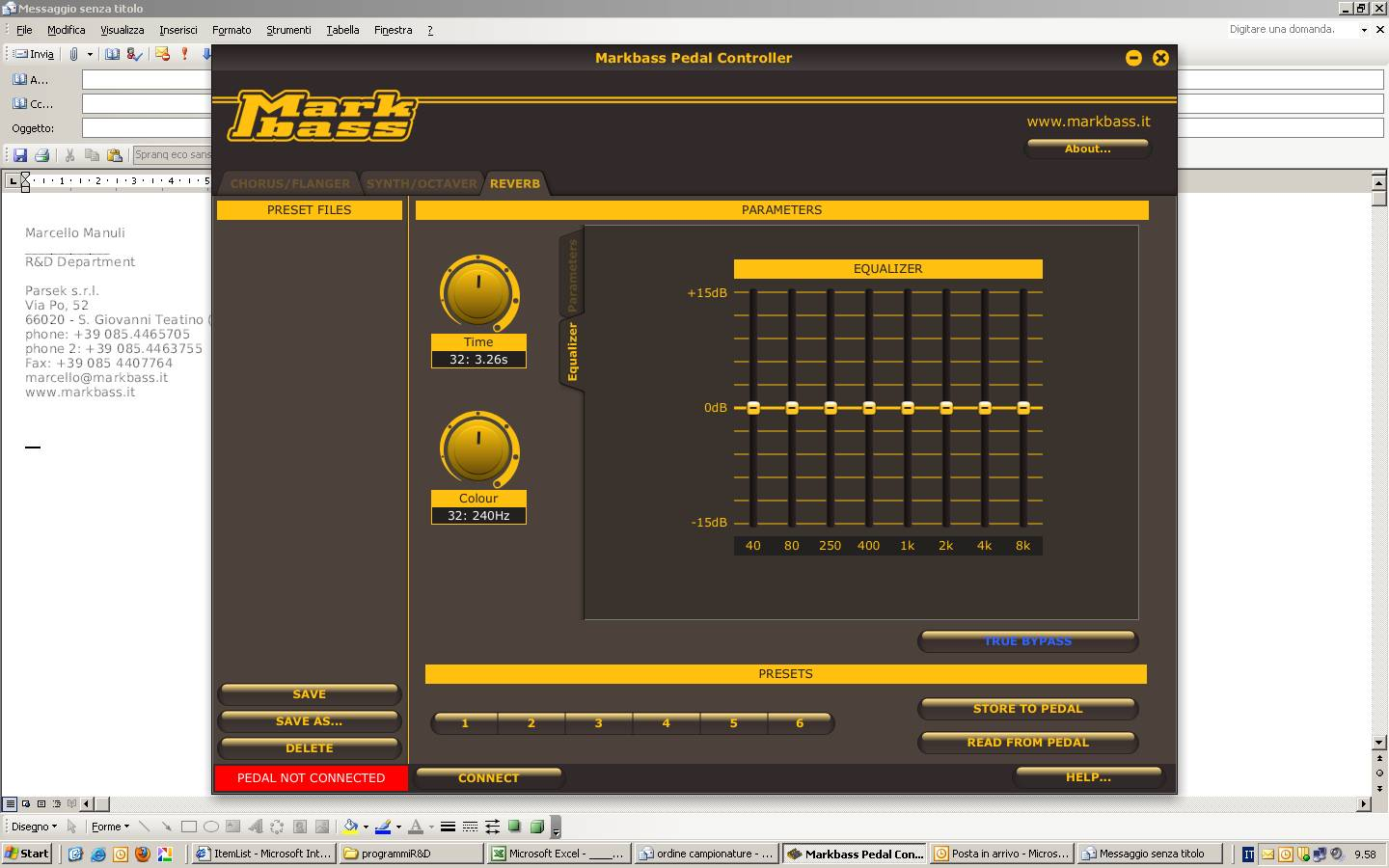Switch to the CHORUS/FLANGER tab

[289, 183]
